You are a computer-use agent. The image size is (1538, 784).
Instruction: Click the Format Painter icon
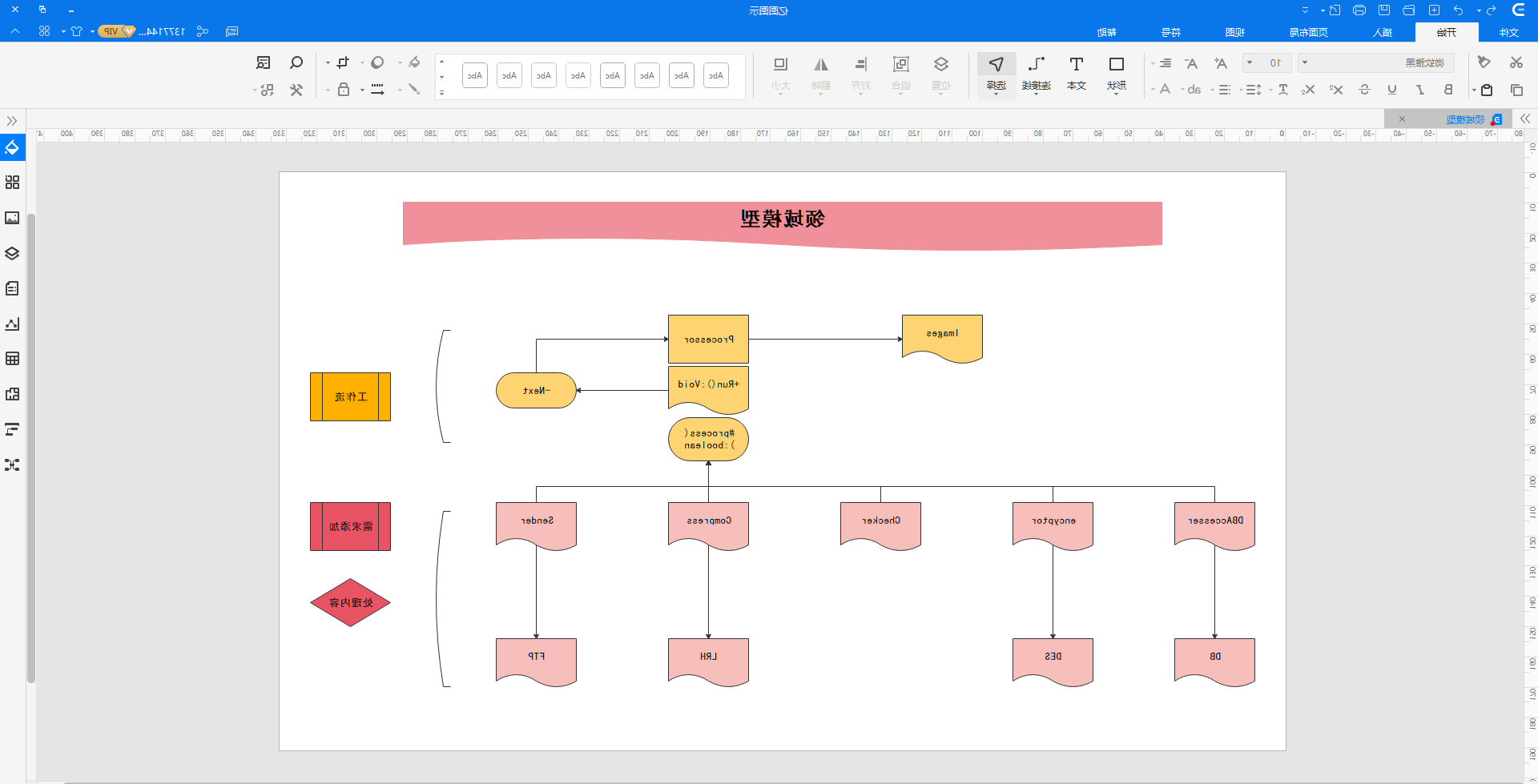point(1484,62)
